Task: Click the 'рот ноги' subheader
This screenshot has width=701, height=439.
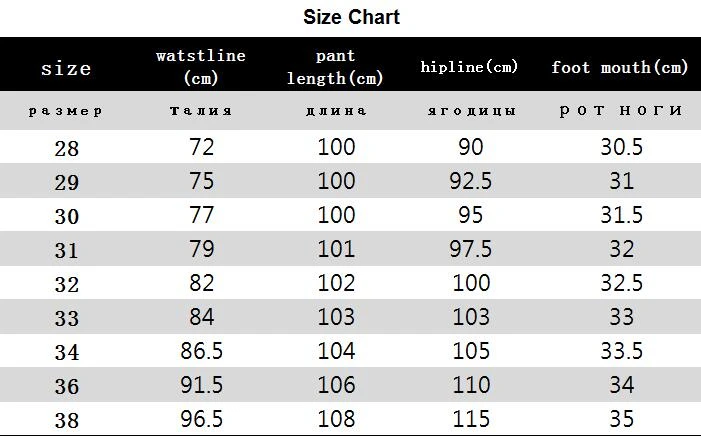Action: [621, 110]
